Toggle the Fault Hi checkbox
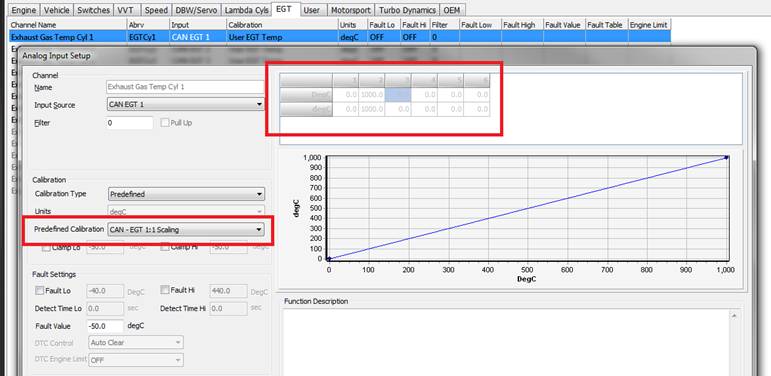Viewport: 771px width, 376px height. tap(165, 290)
